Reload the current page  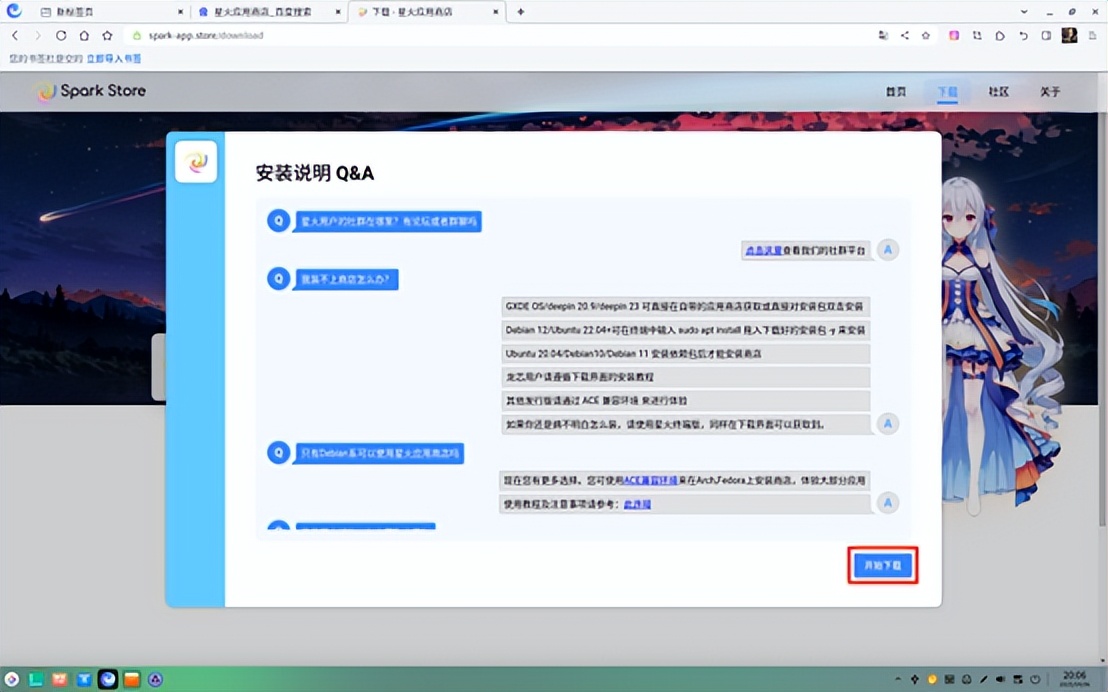pyautogui.click(x=60, y=34)
